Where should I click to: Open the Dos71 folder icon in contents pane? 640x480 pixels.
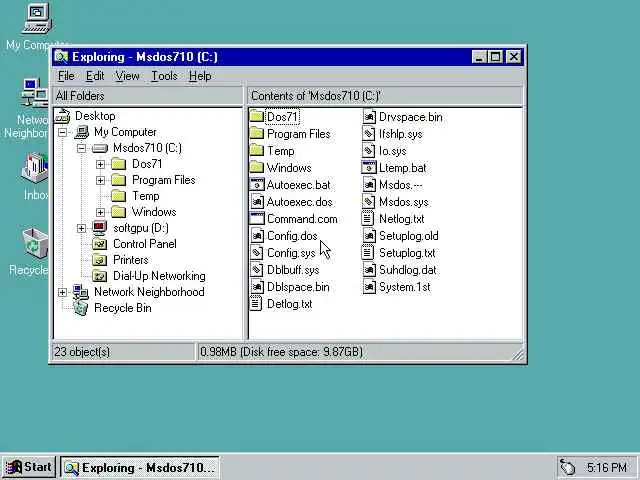pyautogui.click(x=256, y=117)
